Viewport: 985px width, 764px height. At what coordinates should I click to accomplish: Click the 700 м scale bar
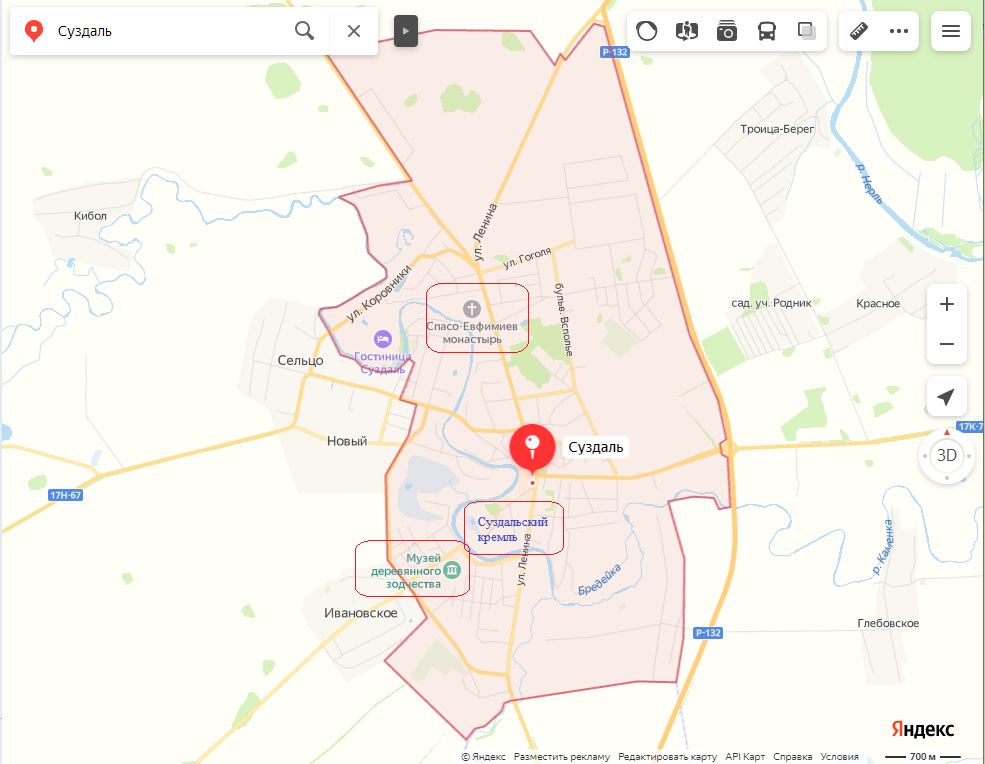[923, 756]
